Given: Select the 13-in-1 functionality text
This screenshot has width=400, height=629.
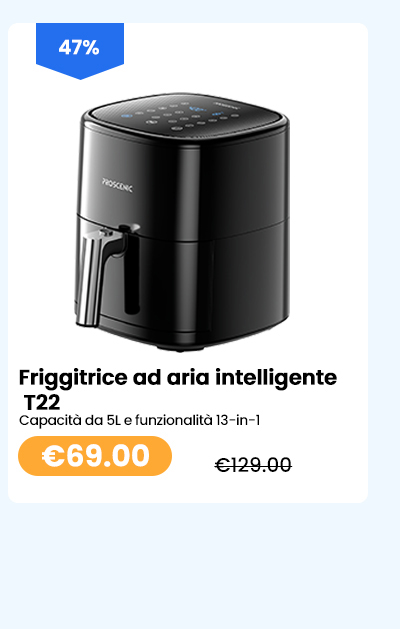Looking at the screenshot, I should point(238,420).
